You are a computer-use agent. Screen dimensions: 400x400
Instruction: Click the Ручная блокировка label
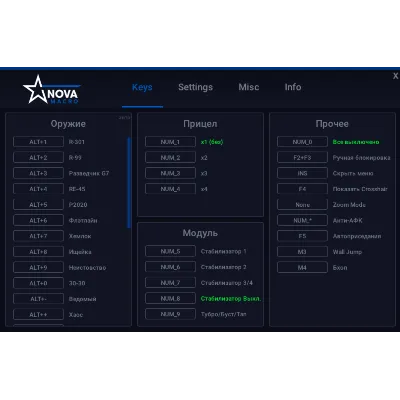361,157
